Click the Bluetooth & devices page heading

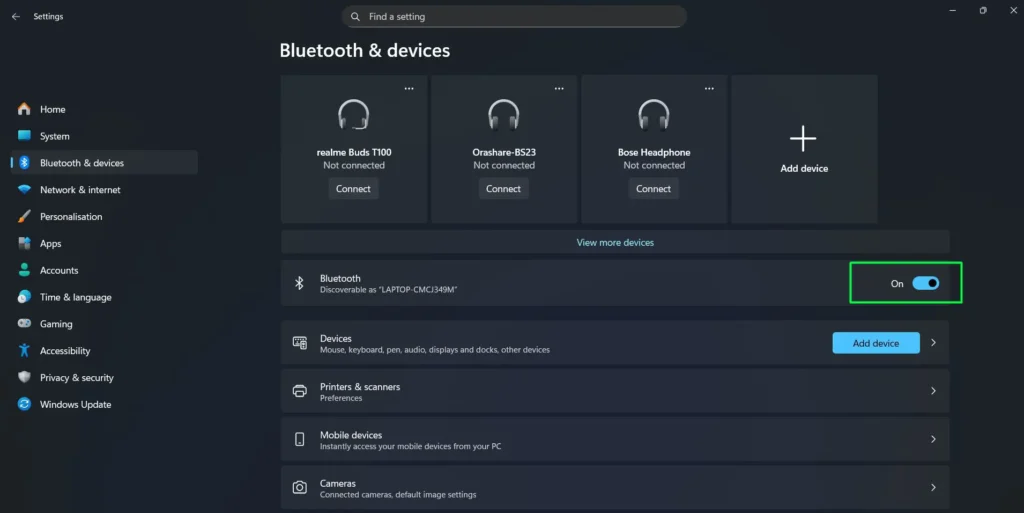pos(364,50)
